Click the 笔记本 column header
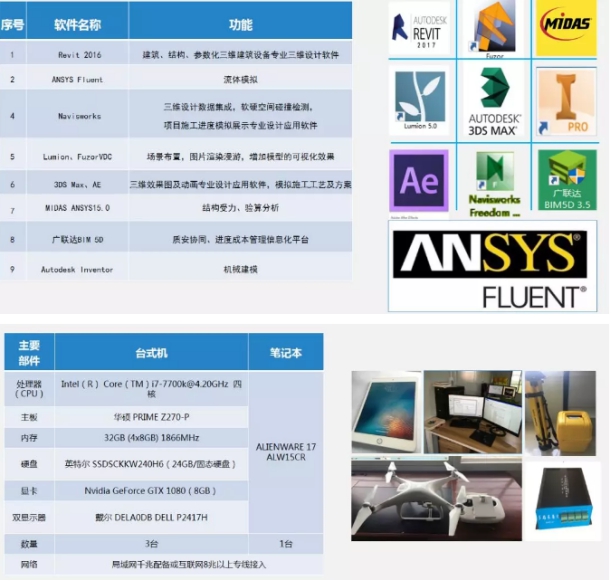This screenshot has height=581, width=611. pos(286,352)
